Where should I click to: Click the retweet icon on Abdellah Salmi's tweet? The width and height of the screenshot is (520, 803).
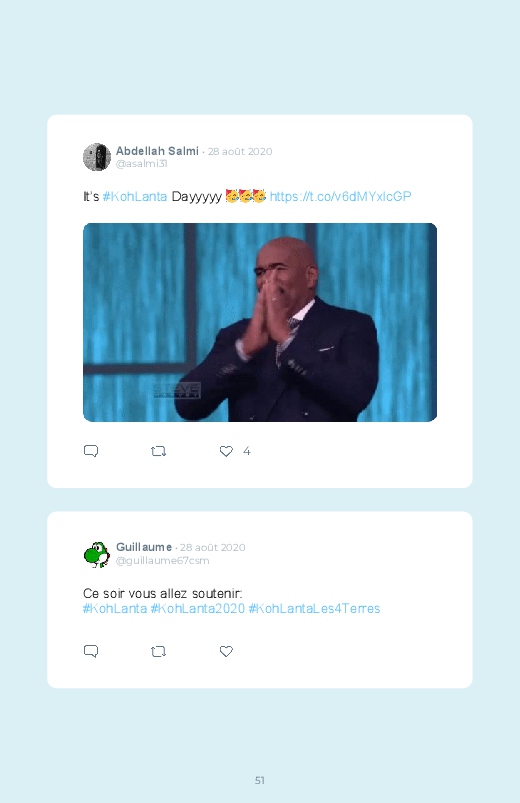point(158,451)
